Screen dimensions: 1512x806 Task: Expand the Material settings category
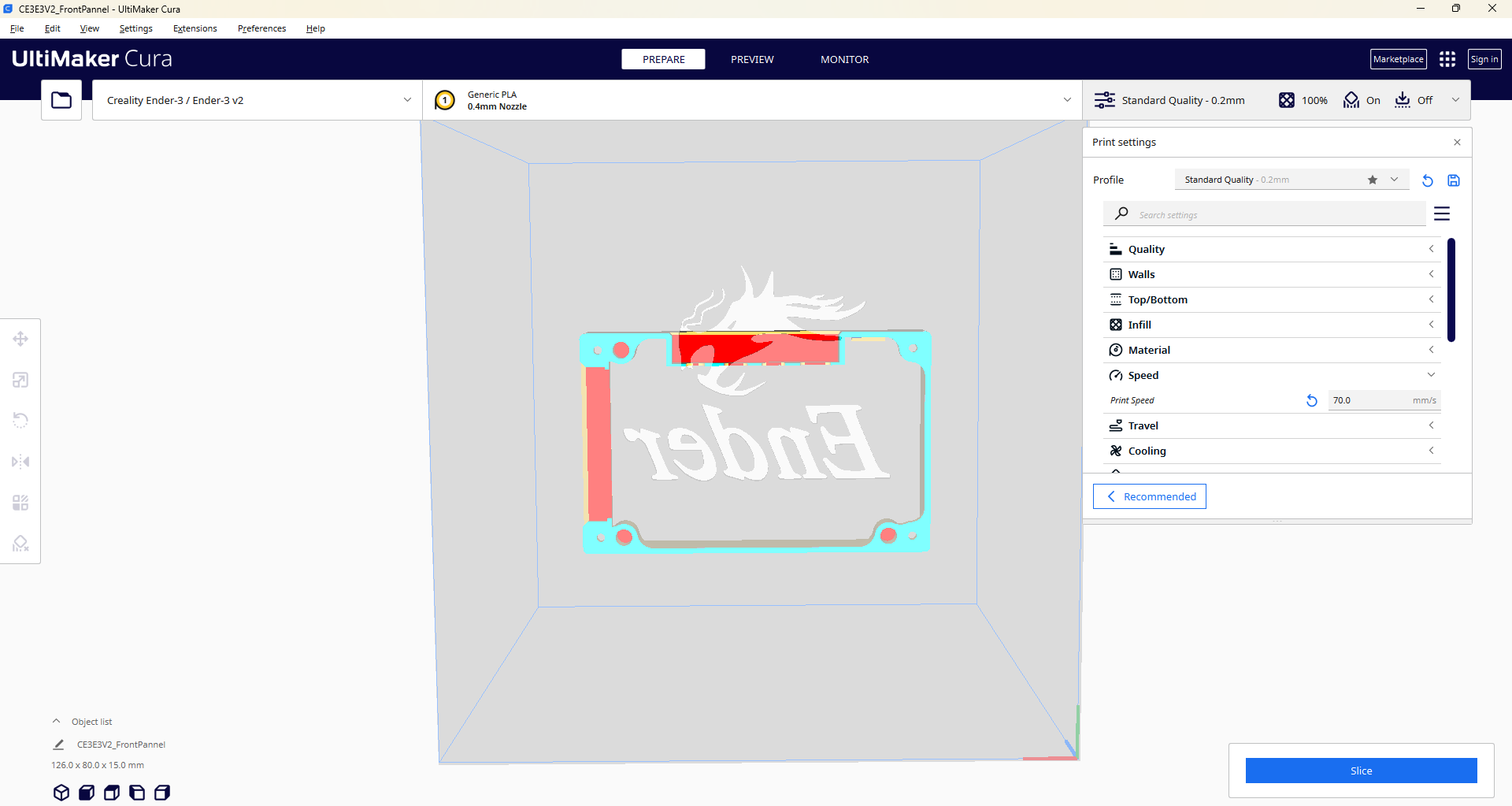(1272, 350)
